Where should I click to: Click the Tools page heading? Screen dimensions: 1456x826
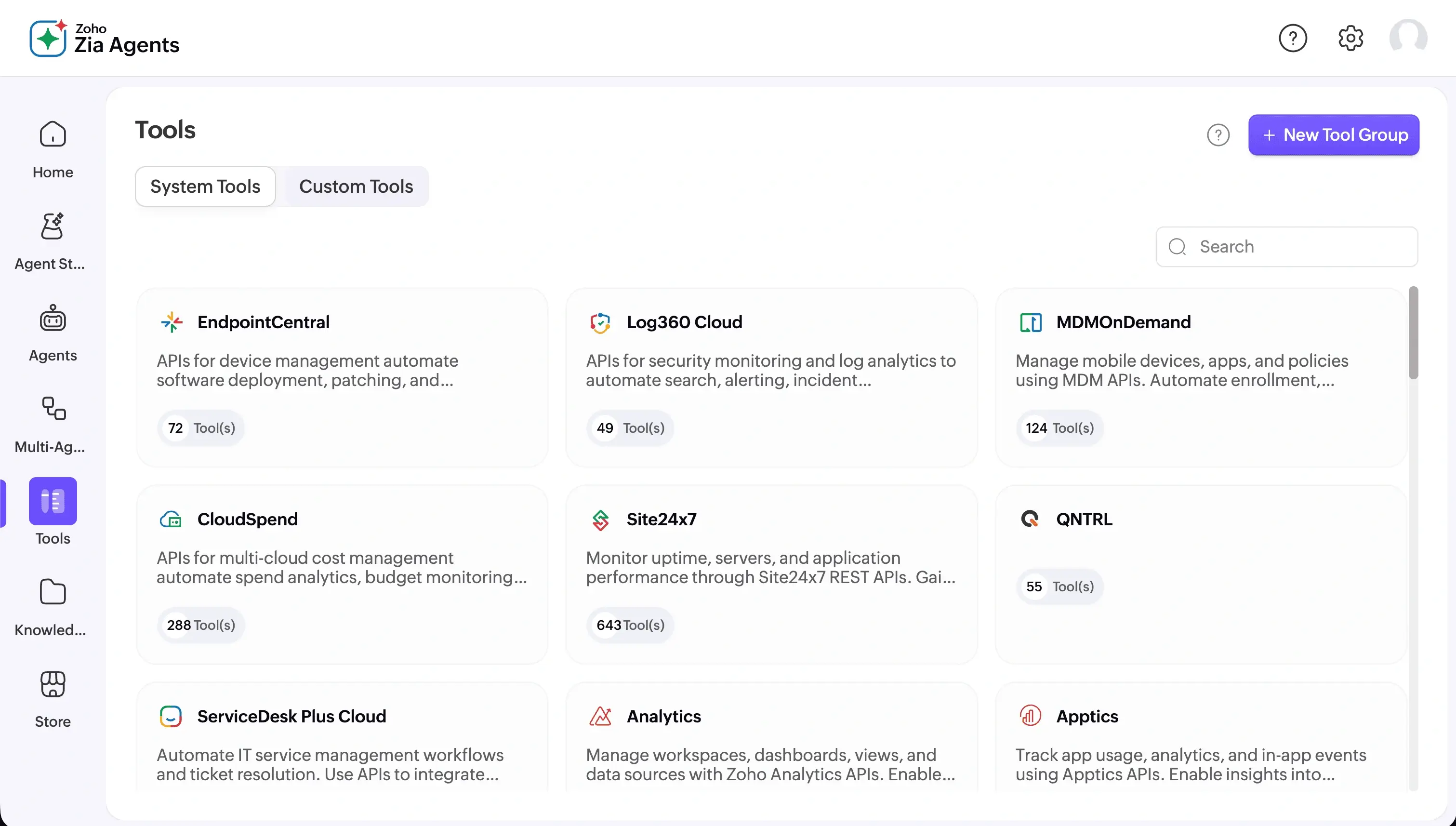point(165,130)
